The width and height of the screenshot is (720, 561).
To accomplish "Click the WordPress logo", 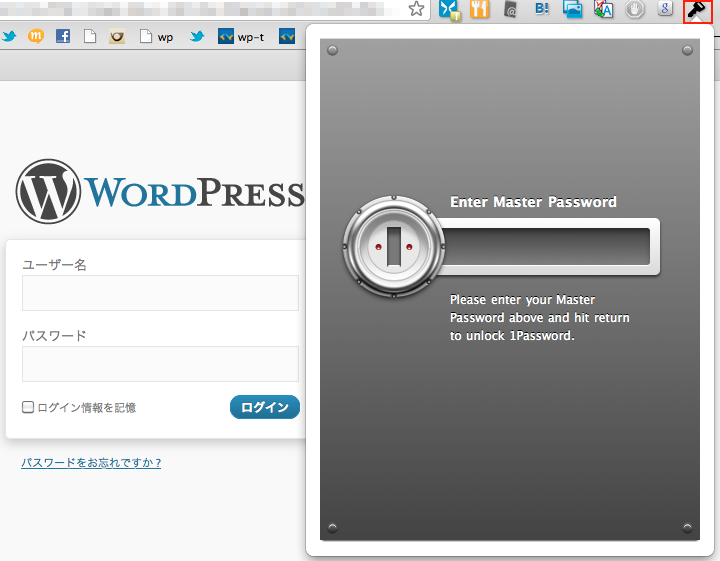I will click(x=160, y=191).
